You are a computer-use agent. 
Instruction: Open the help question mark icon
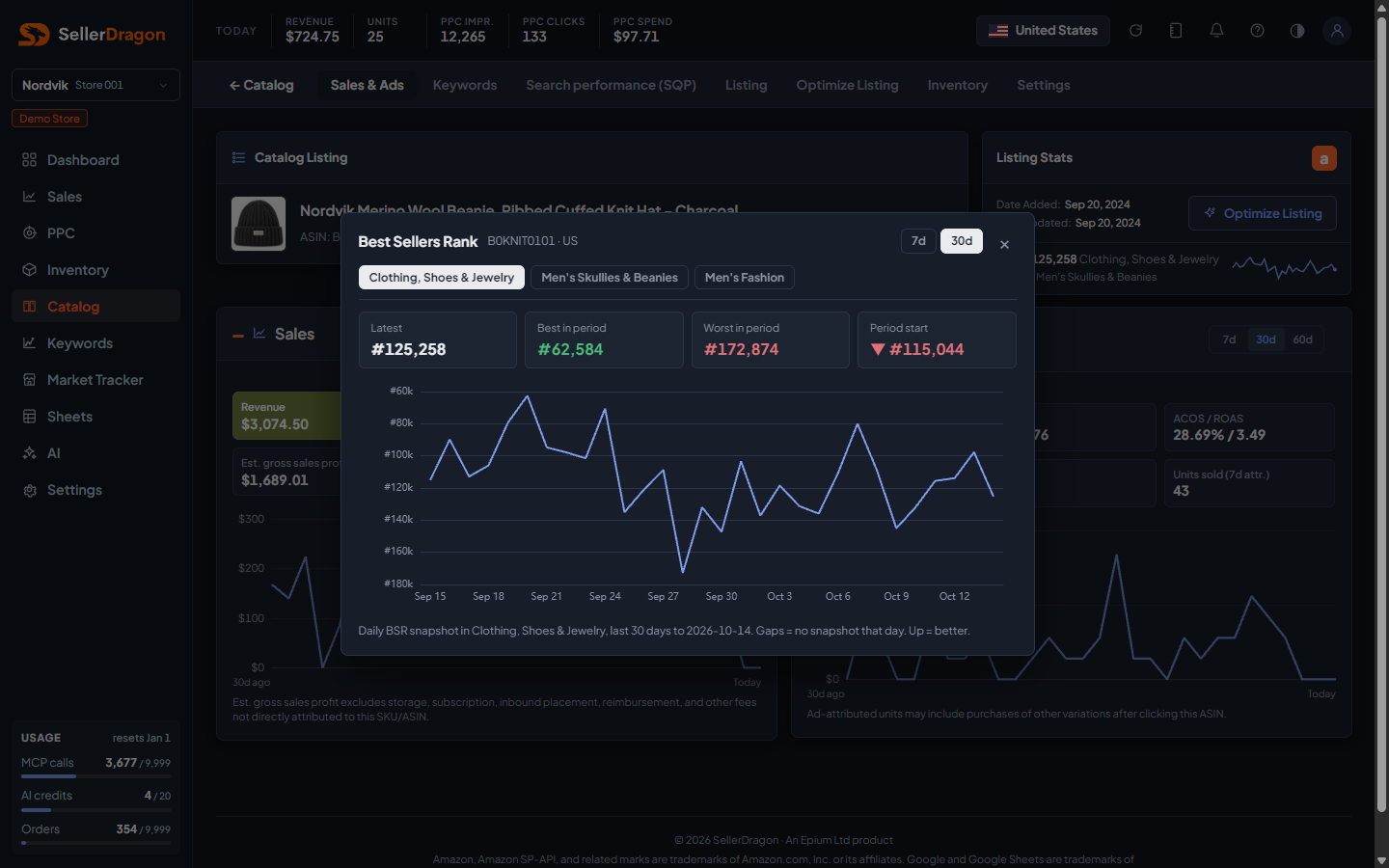1257,31
